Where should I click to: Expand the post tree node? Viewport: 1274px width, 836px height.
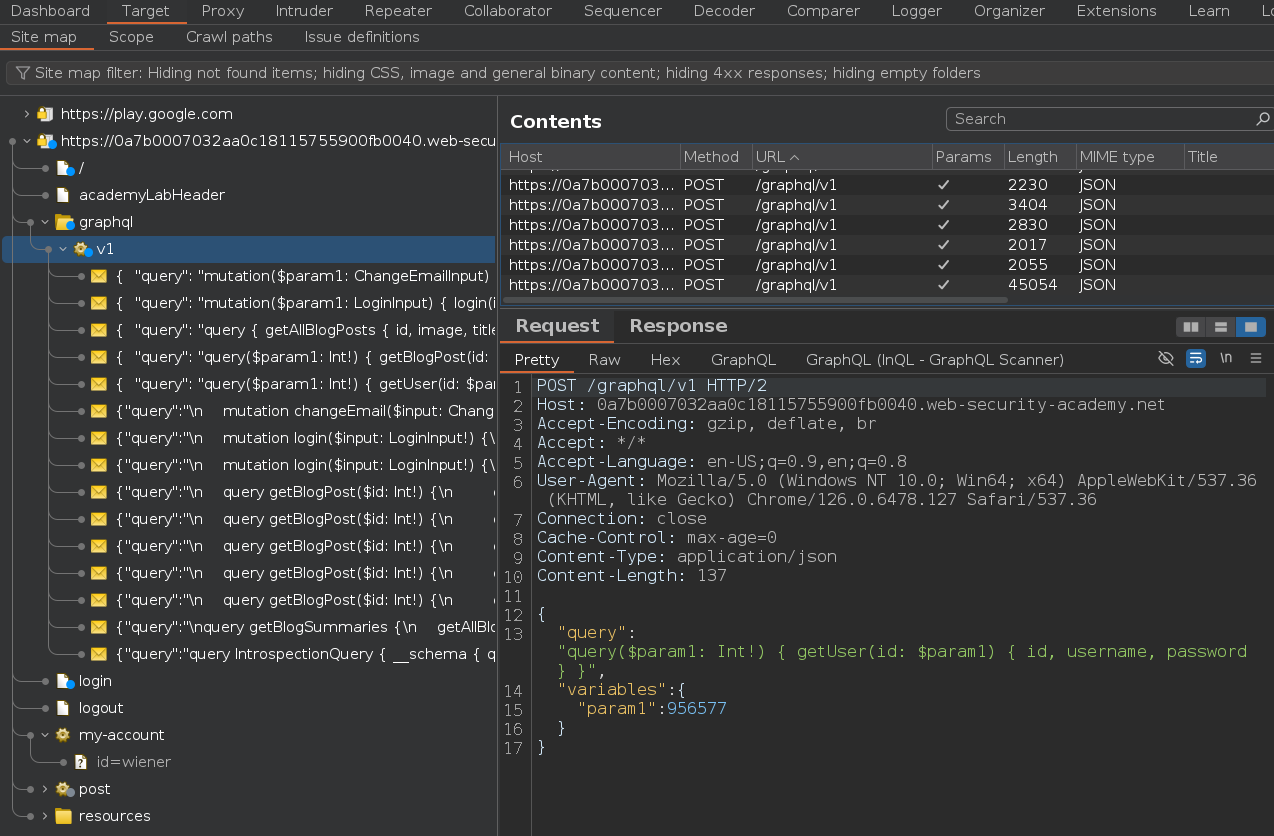(x=45, y=789)
